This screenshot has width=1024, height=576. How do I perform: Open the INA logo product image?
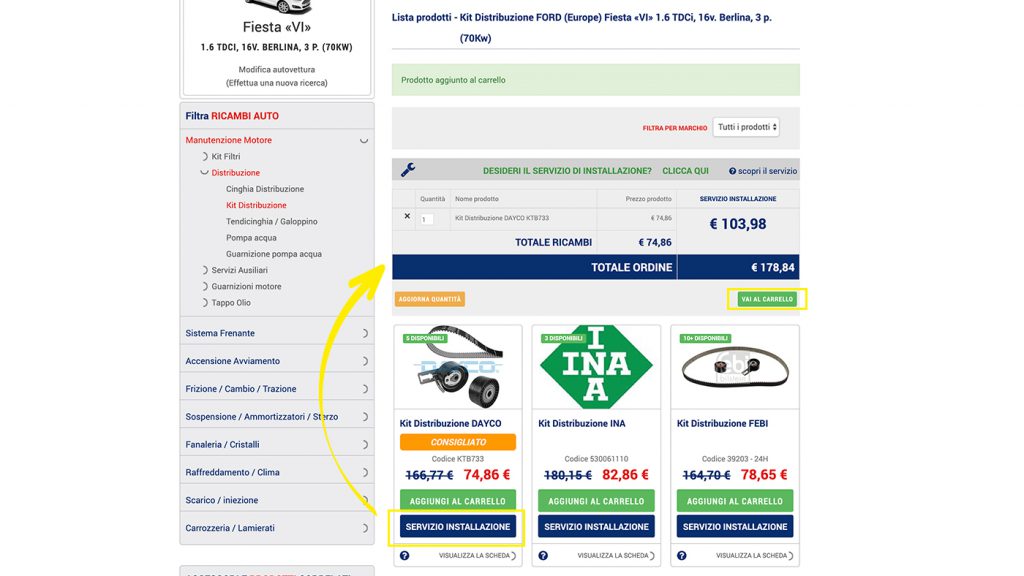[x=596, y=366]
